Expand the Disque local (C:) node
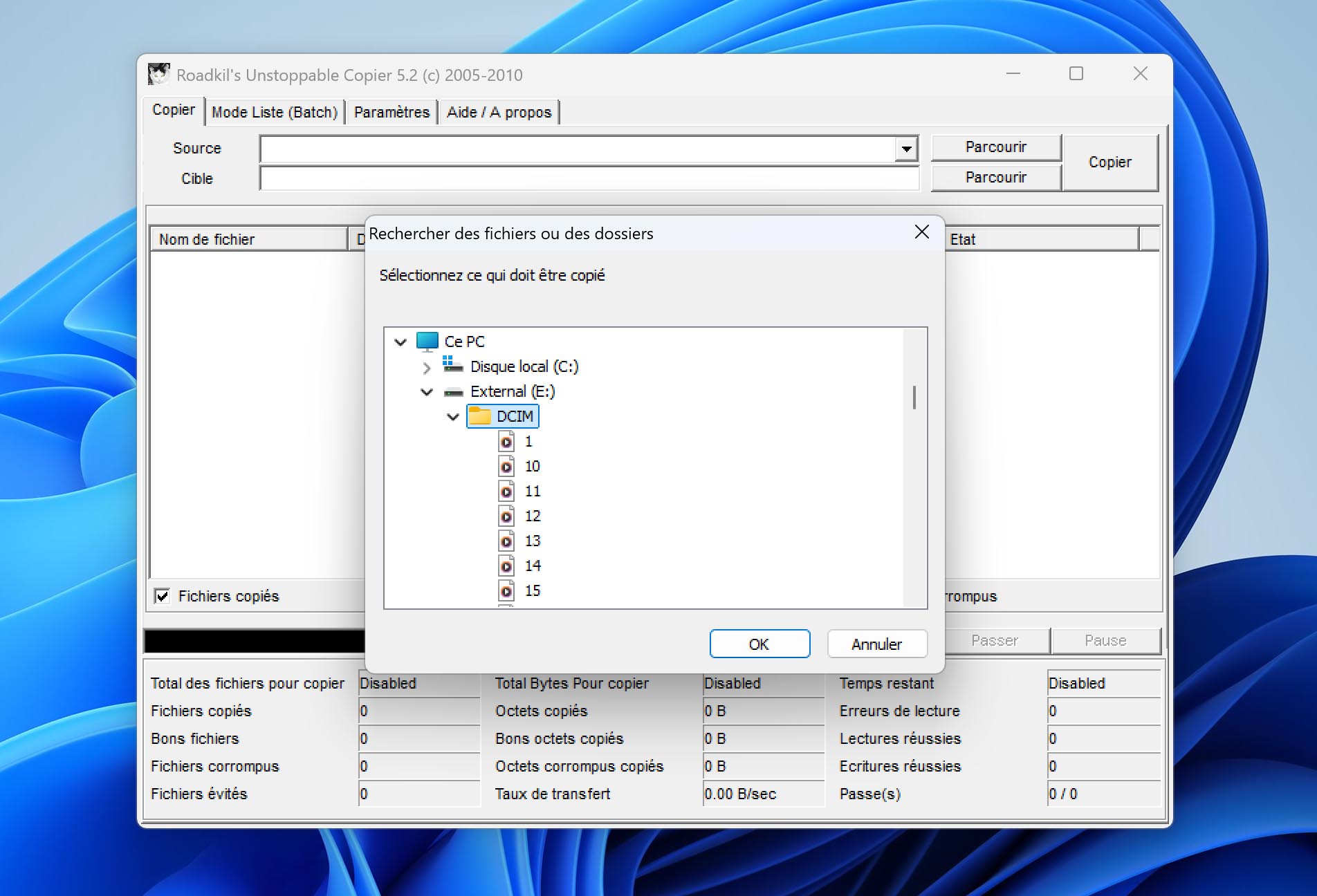Viewport: 1317px width, 896px height. tap(427, 367)
